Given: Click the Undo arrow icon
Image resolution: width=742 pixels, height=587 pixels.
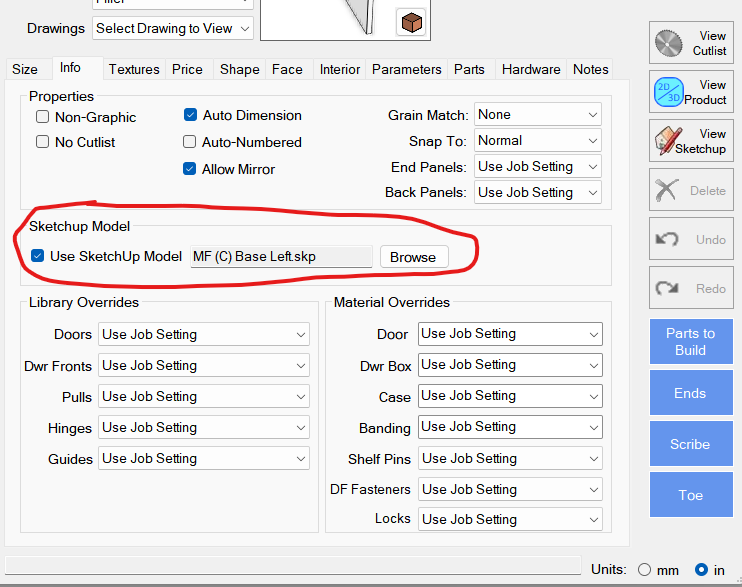Looking at the screenshot, I should tap(667, 239).
